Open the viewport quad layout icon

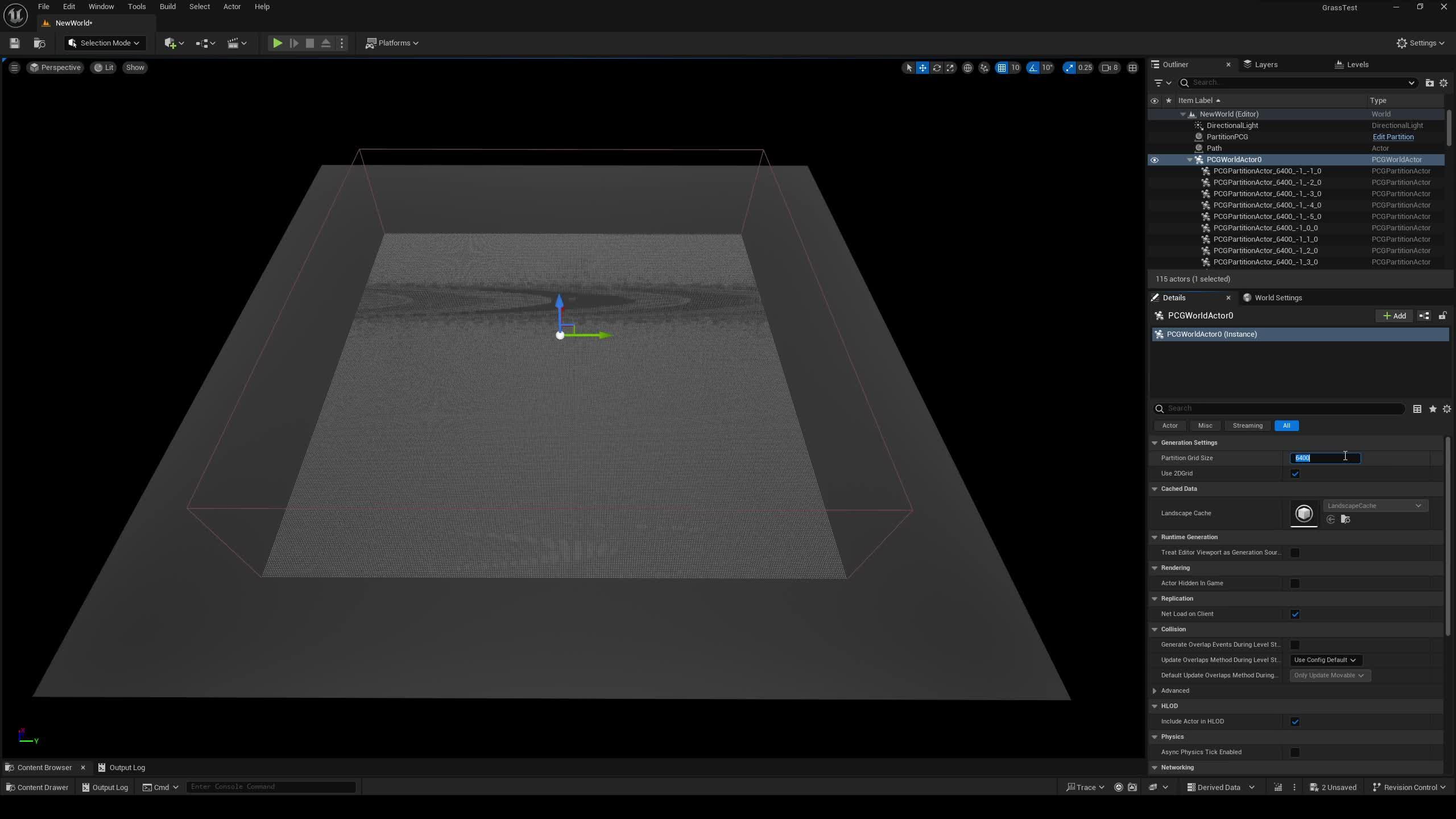coord(1132,68)
